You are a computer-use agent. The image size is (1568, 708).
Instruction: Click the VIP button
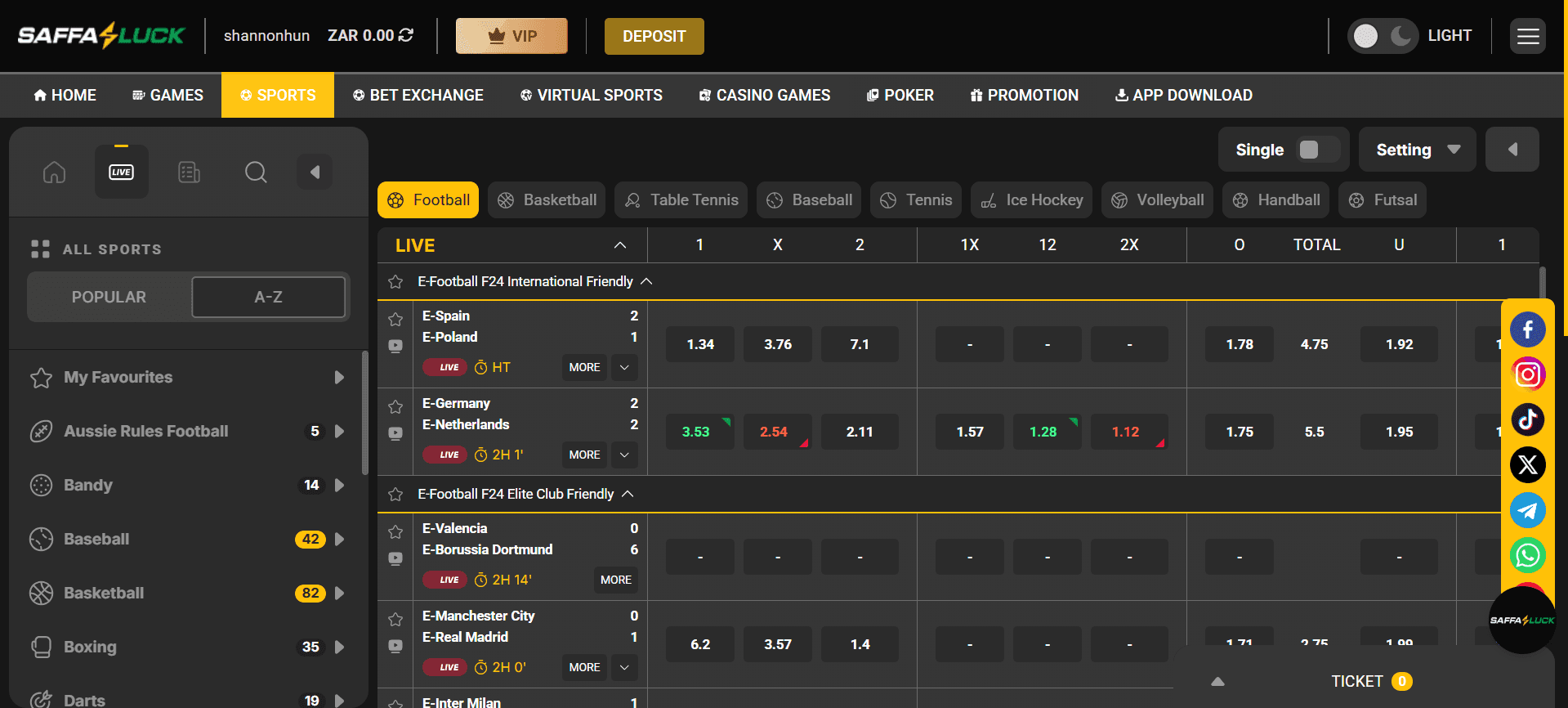[x=511, y=36]
